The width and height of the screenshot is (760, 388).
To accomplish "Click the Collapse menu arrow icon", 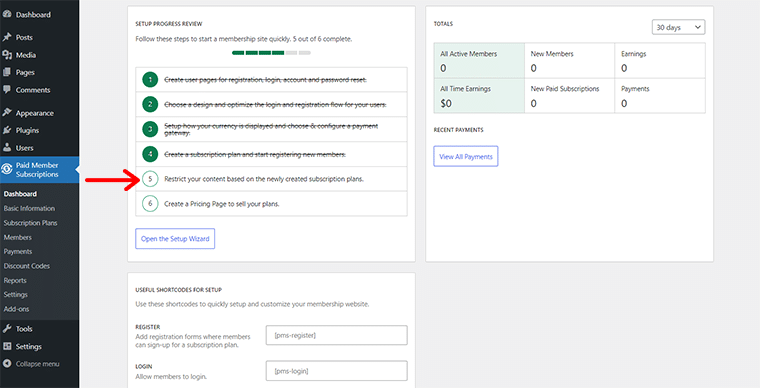I will click(x=7, y=364).
